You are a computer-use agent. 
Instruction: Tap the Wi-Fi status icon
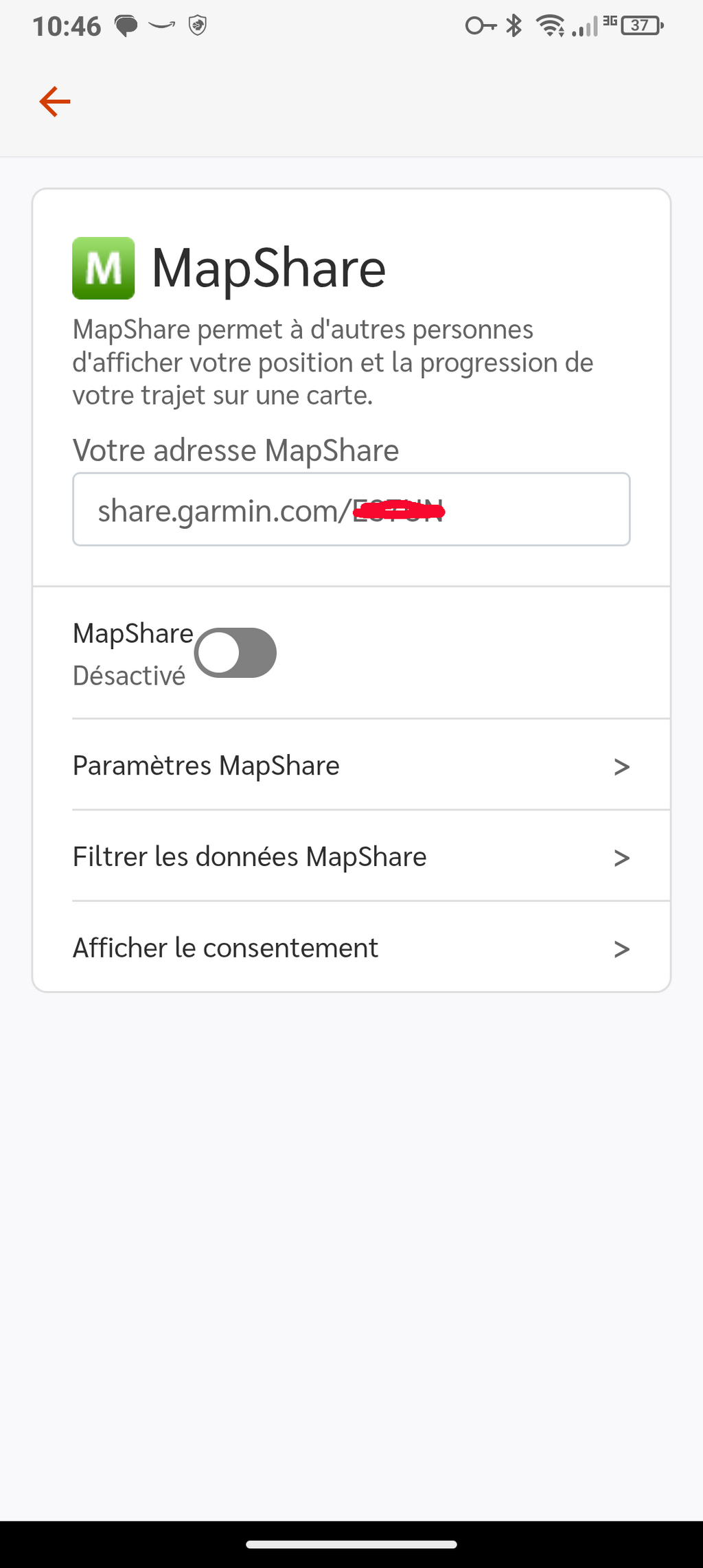tap(550, 26)
